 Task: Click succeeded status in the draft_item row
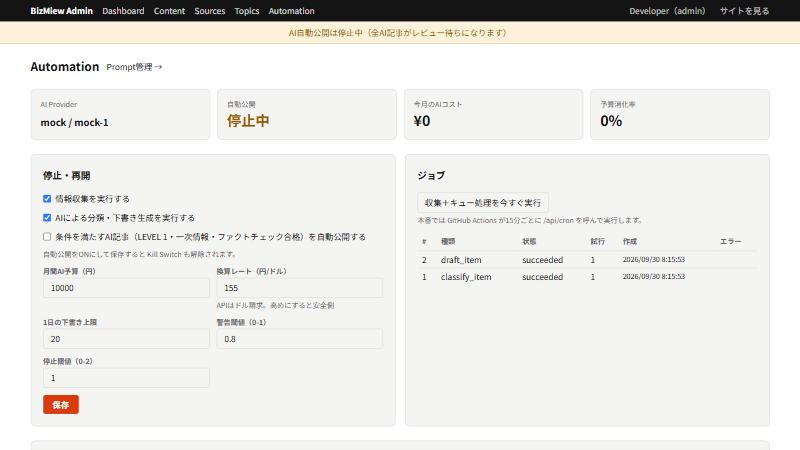coord(542,260)
